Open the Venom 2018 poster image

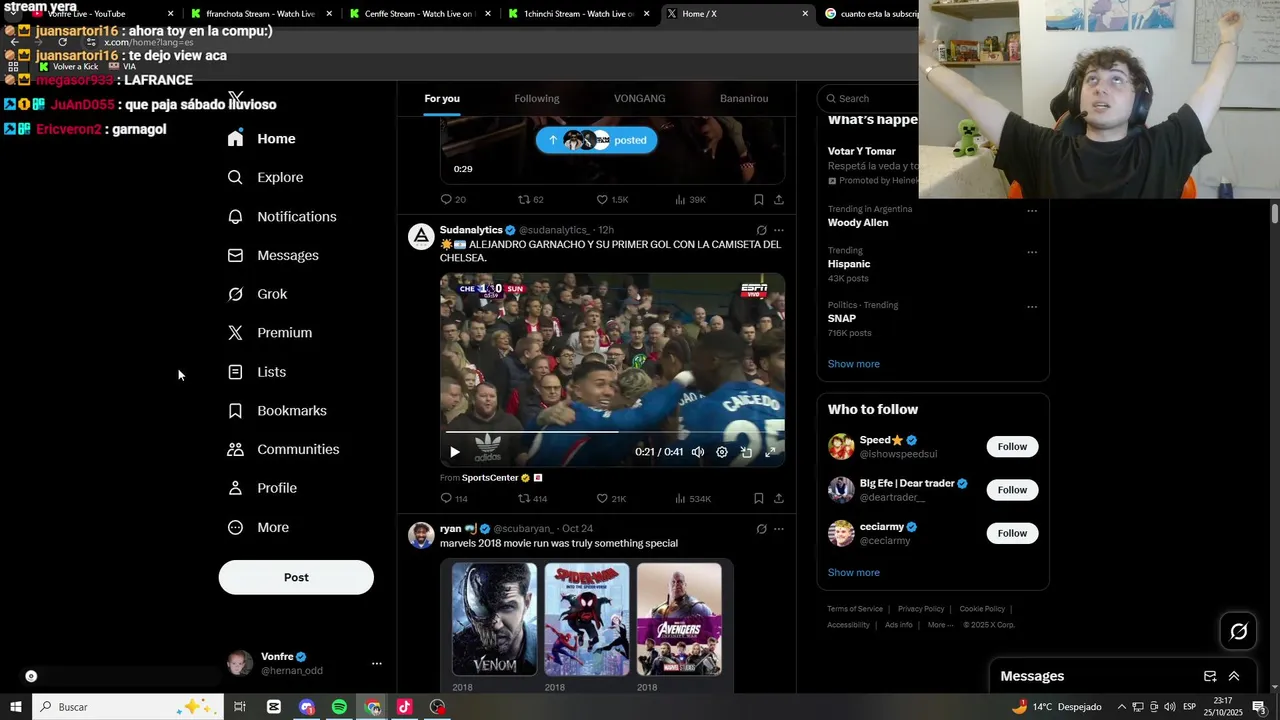pos(494,619)
